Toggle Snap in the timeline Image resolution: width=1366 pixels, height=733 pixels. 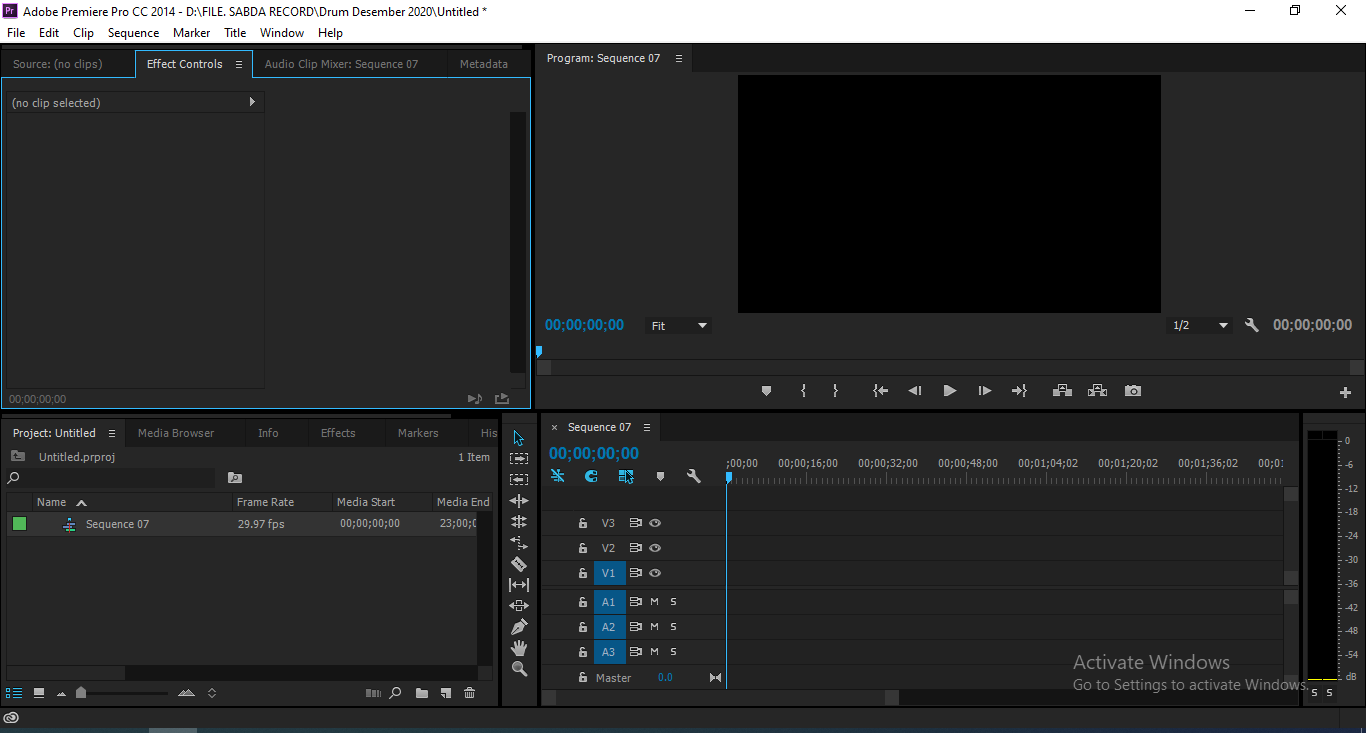(591, 477)
